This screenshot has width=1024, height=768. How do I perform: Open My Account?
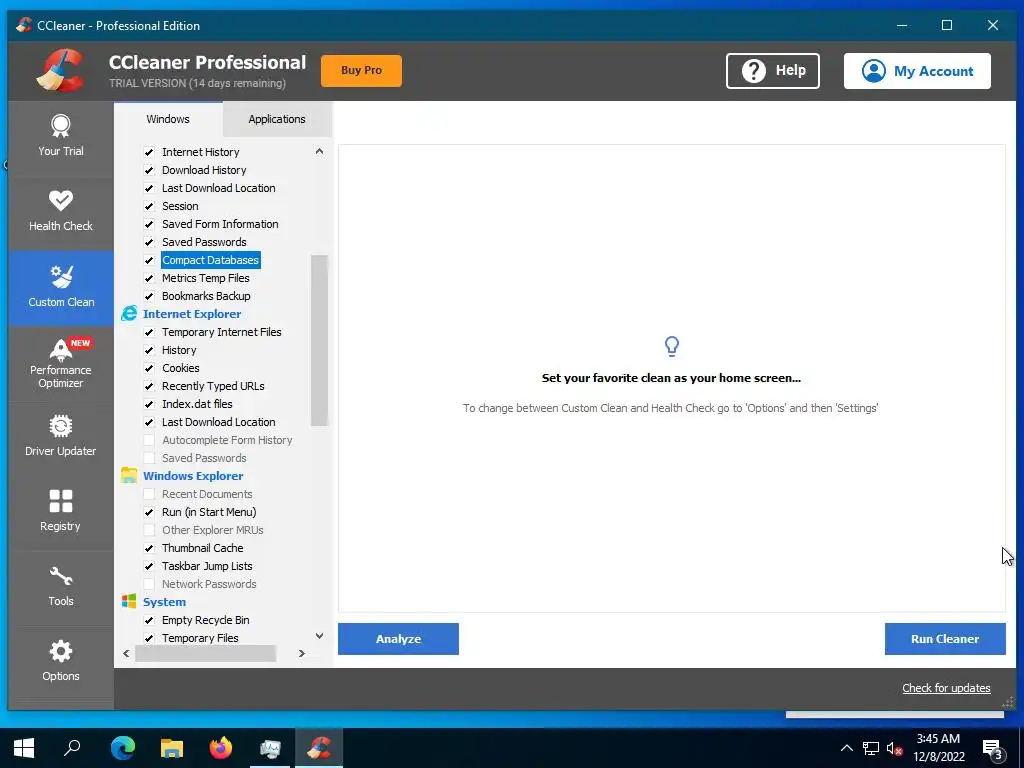pyautogui.click(x=917, y=71)
